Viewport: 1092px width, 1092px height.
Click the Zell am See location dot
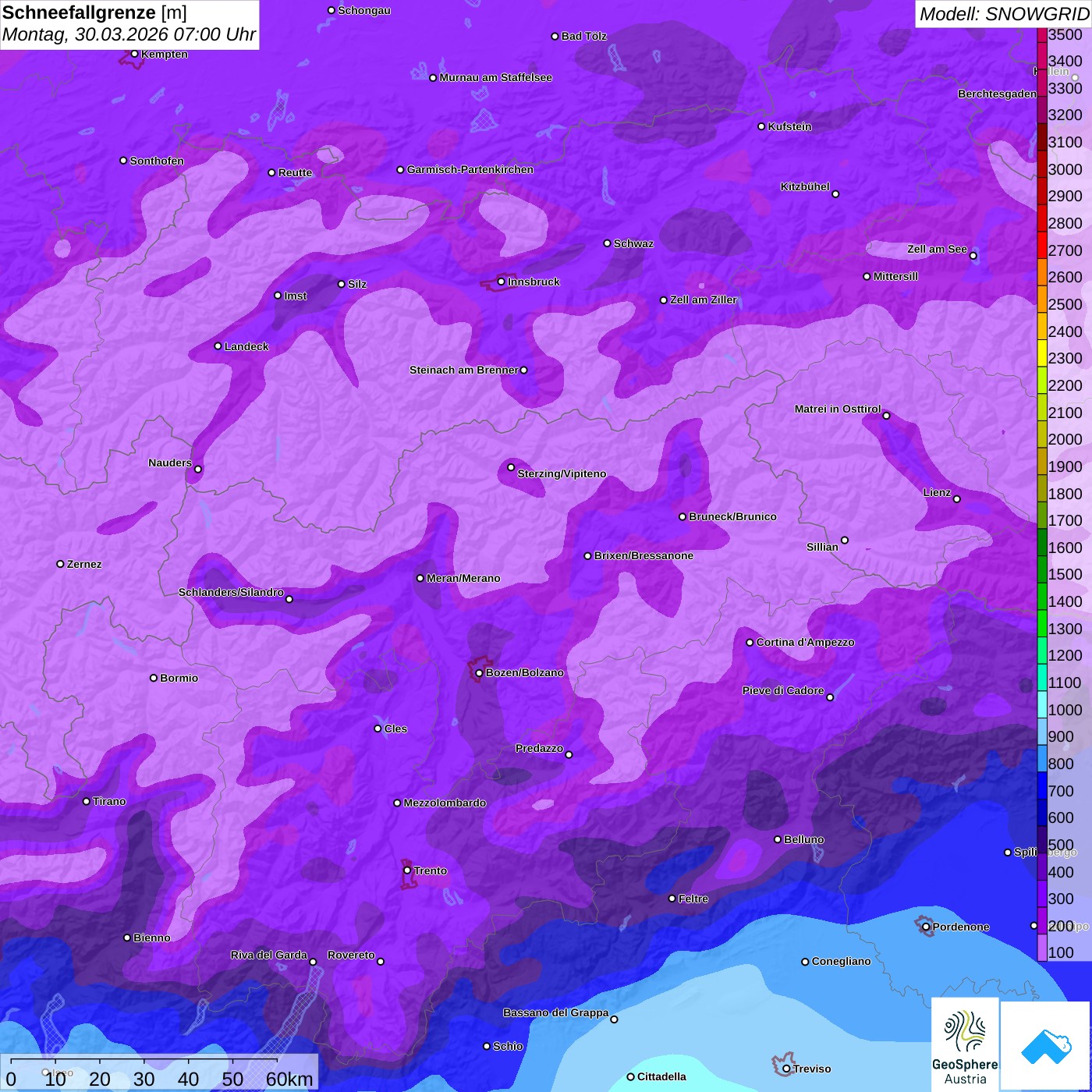pos(973,255)
